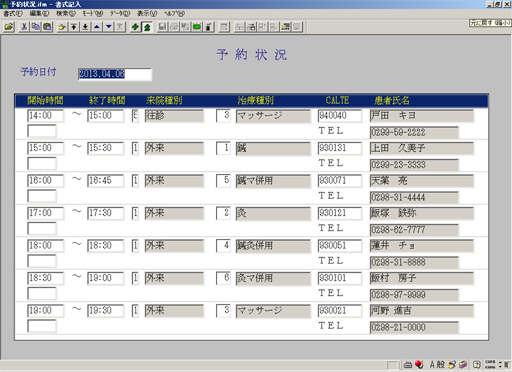Image resolution: width=512 pixels, height=372 pixels.
Task: Click the CAPS KANA indicator
Action: (x=490, y=365)
